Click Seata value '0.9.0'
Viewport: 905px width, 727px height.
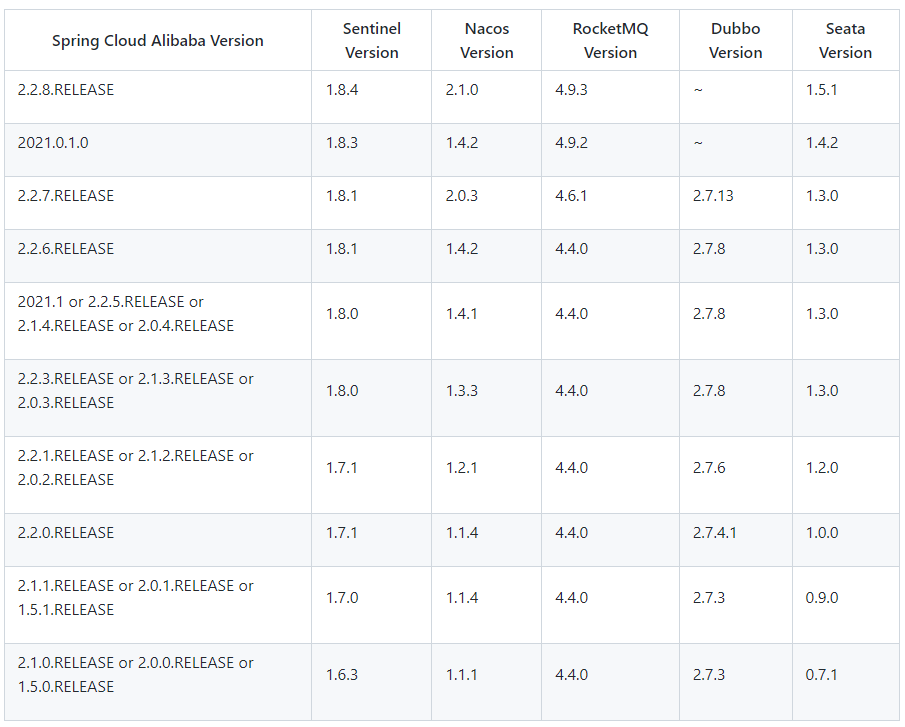[x=822, y=598]
